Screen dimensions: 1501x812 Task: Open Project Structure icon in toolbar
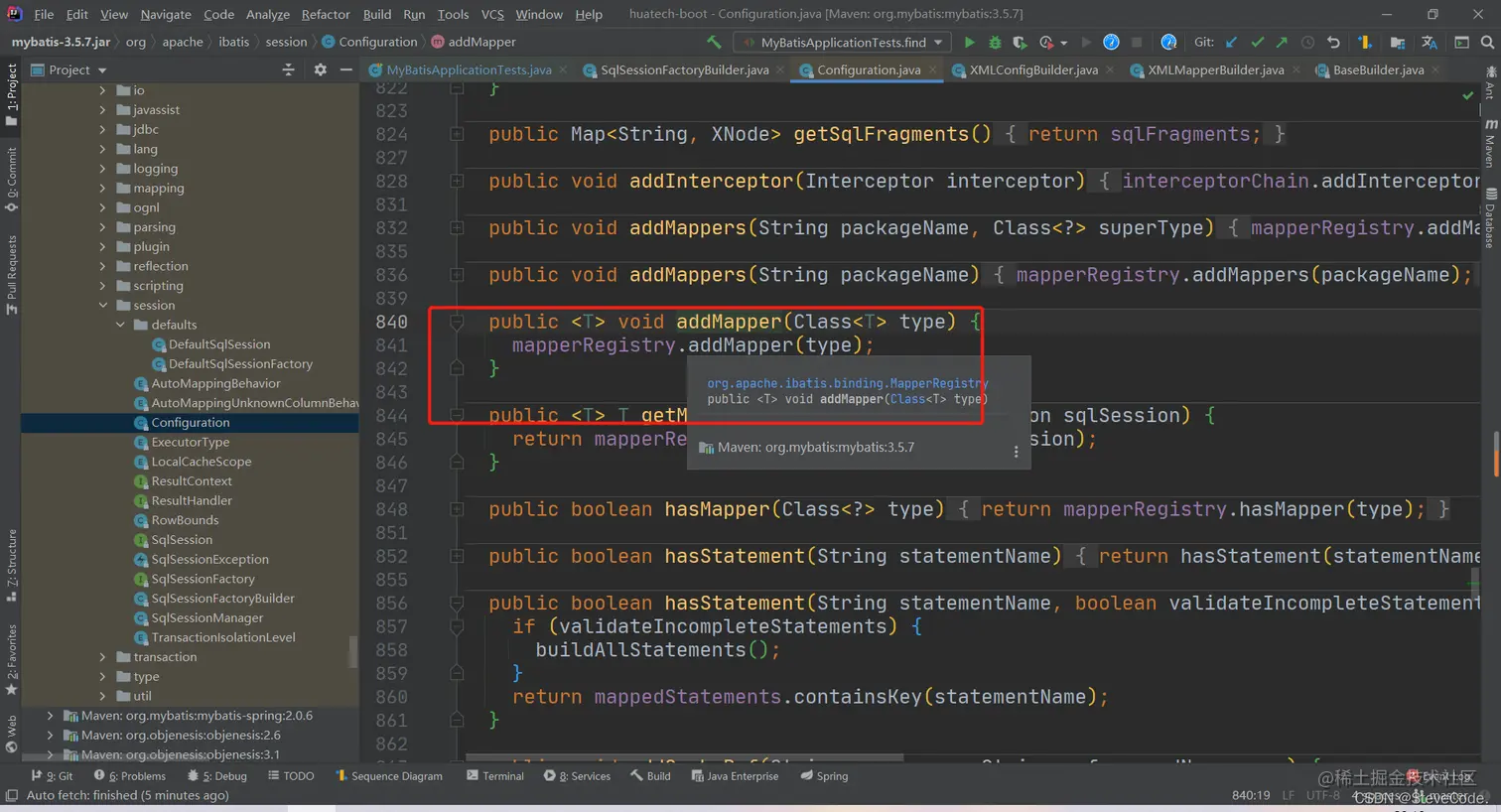1398,42
